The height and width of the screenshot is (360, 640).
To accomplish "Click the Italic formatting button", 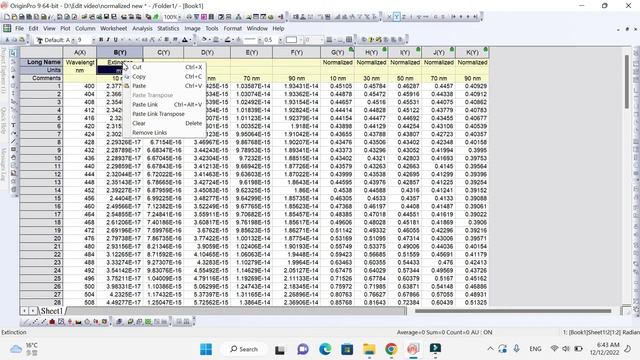I will coord(108,40).
